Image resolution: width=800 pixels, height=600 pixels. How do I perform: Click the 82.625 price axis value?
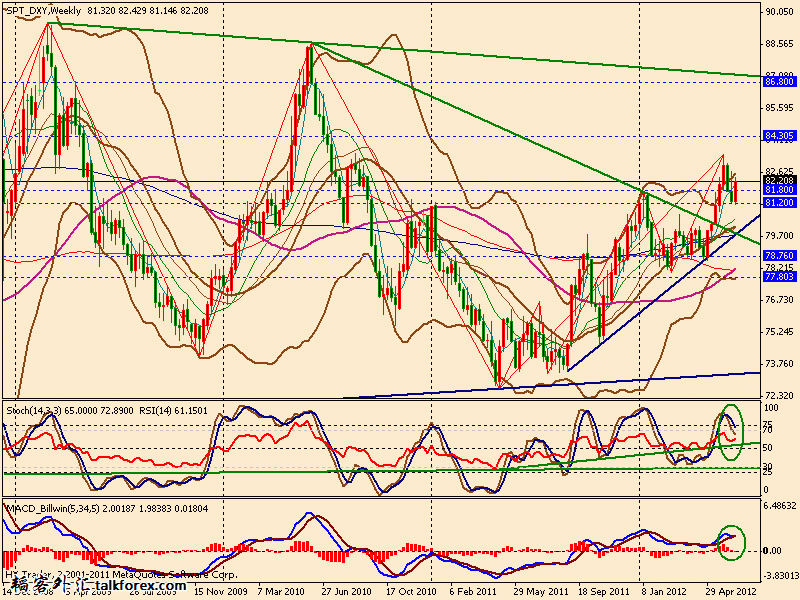[x=780, y=171]
